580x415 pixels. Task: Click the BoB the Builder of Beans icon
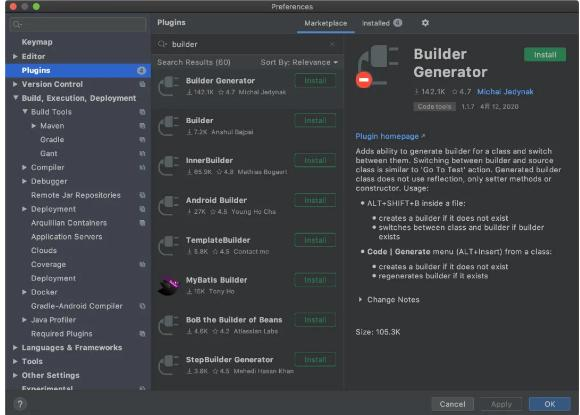168,325
